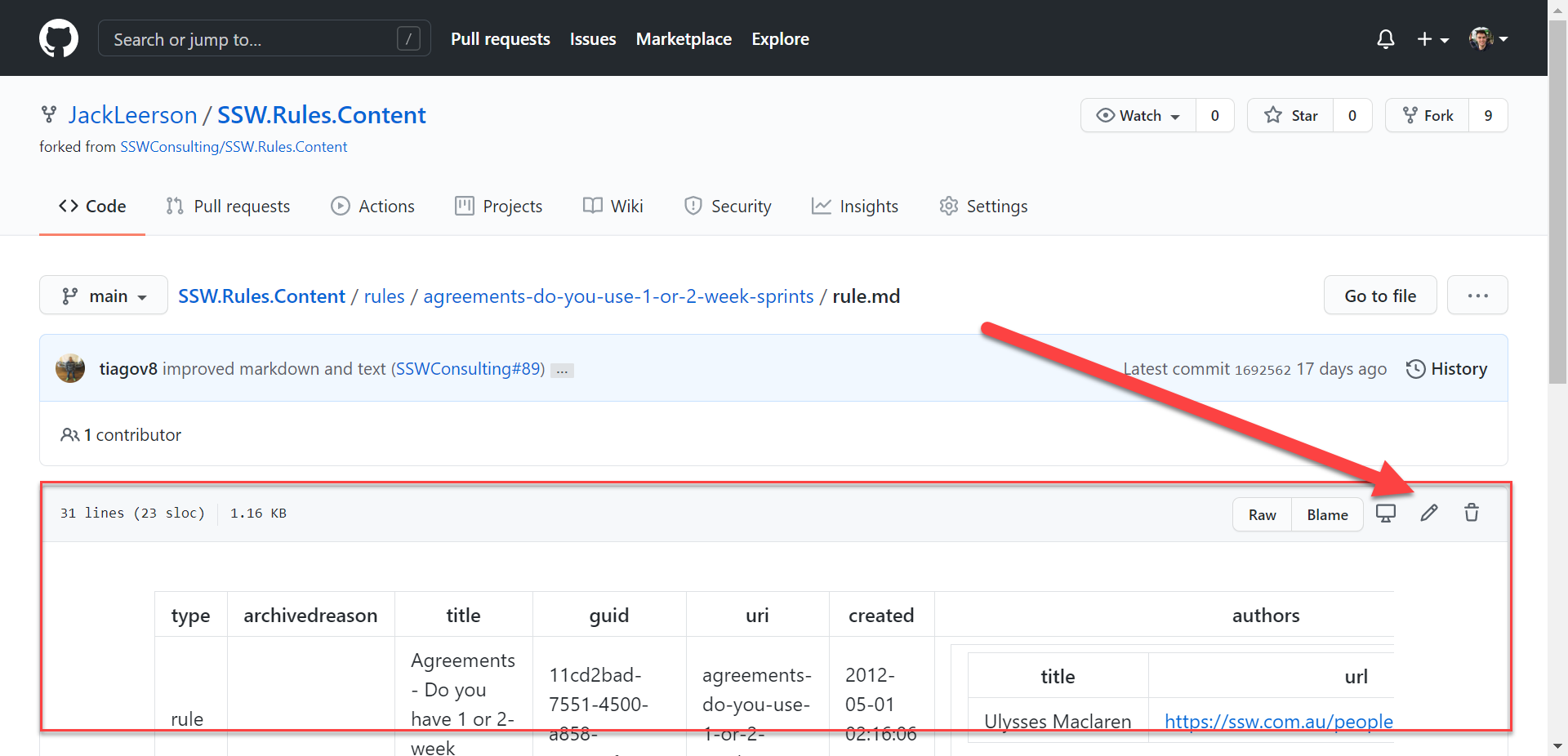1568x756 pixels.
Task: Click the latest commit hash 1692562
Action: [x=1263, y=370]
